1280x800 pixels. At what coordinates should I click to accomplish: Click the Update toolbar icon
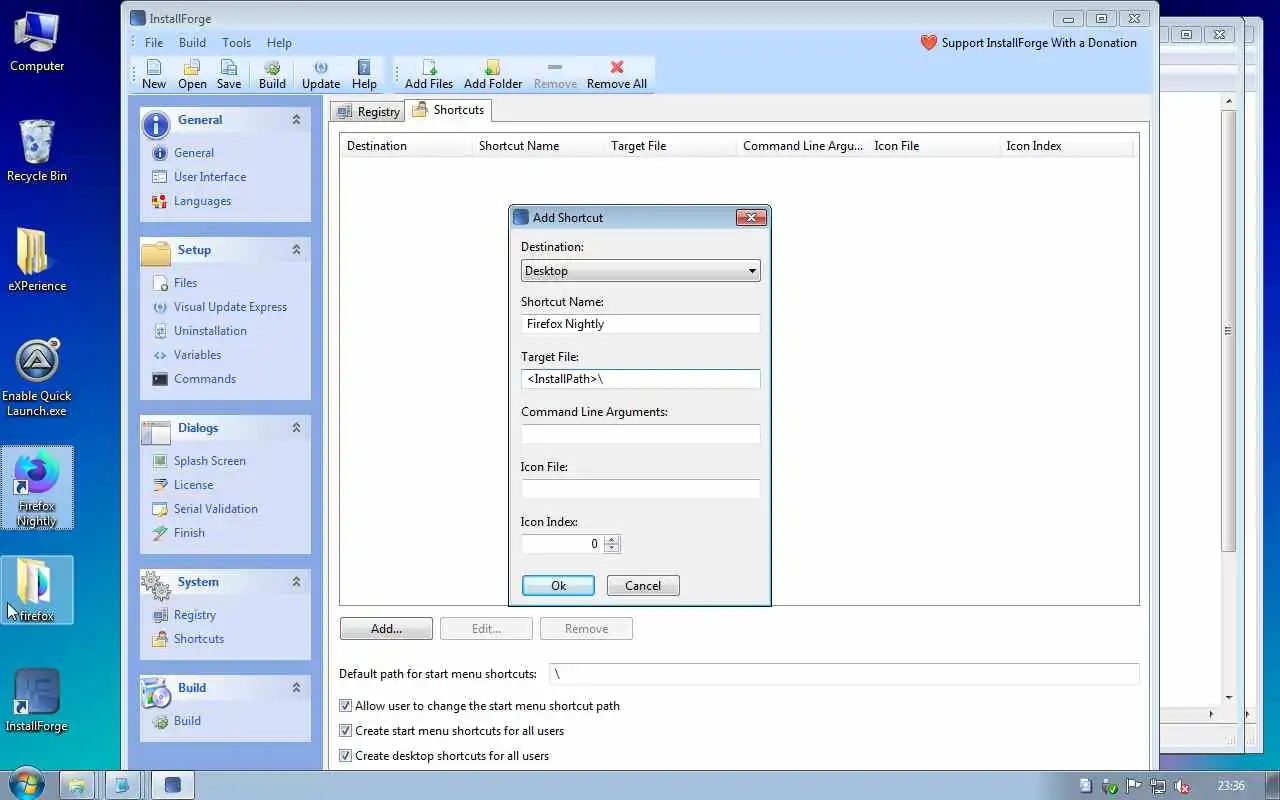tap(321, 74)
